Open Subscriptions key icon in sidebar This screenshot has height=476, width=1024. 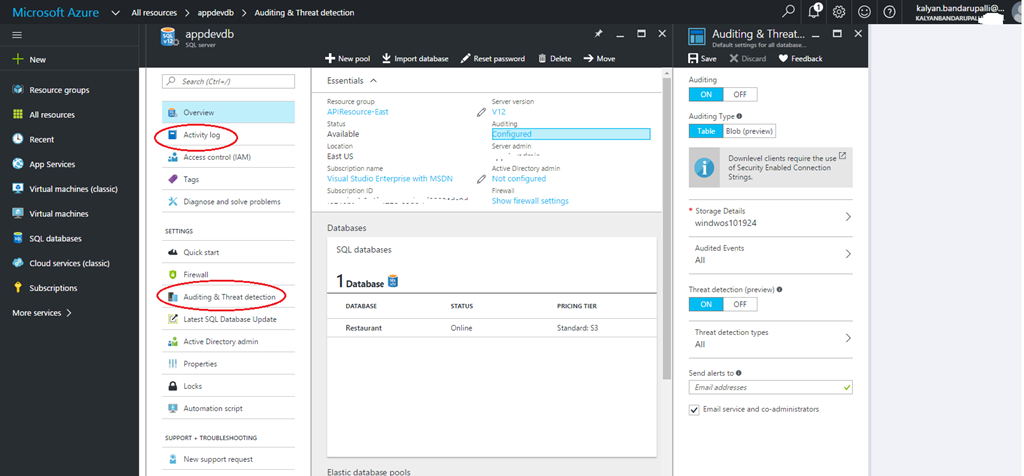coord(18,288)
